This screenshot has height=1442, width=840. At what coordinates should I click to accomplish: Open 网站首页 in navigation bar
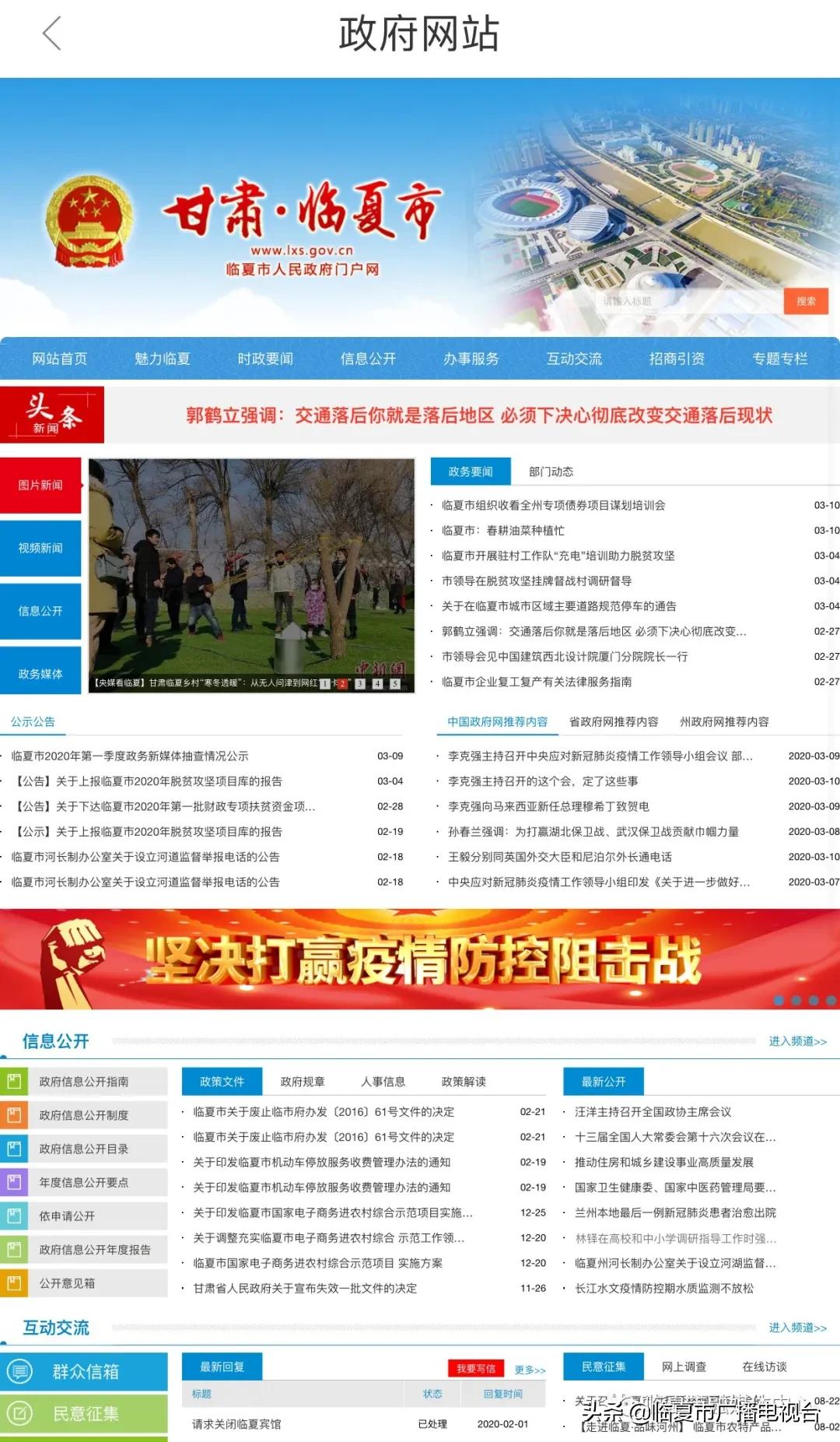(x=59, y=359)
